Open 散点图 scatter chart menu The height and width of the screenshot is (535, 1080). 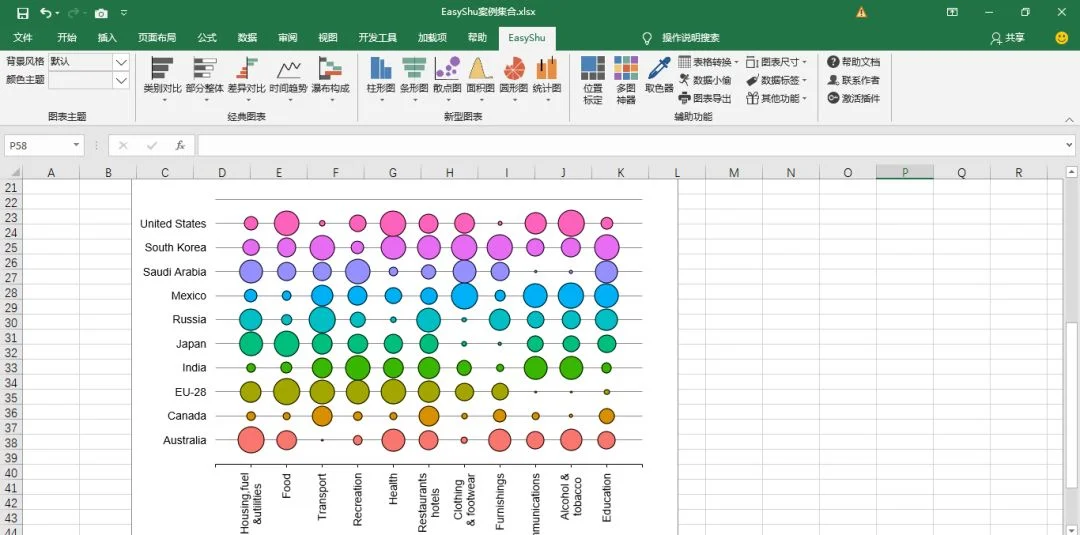[447, 80]
